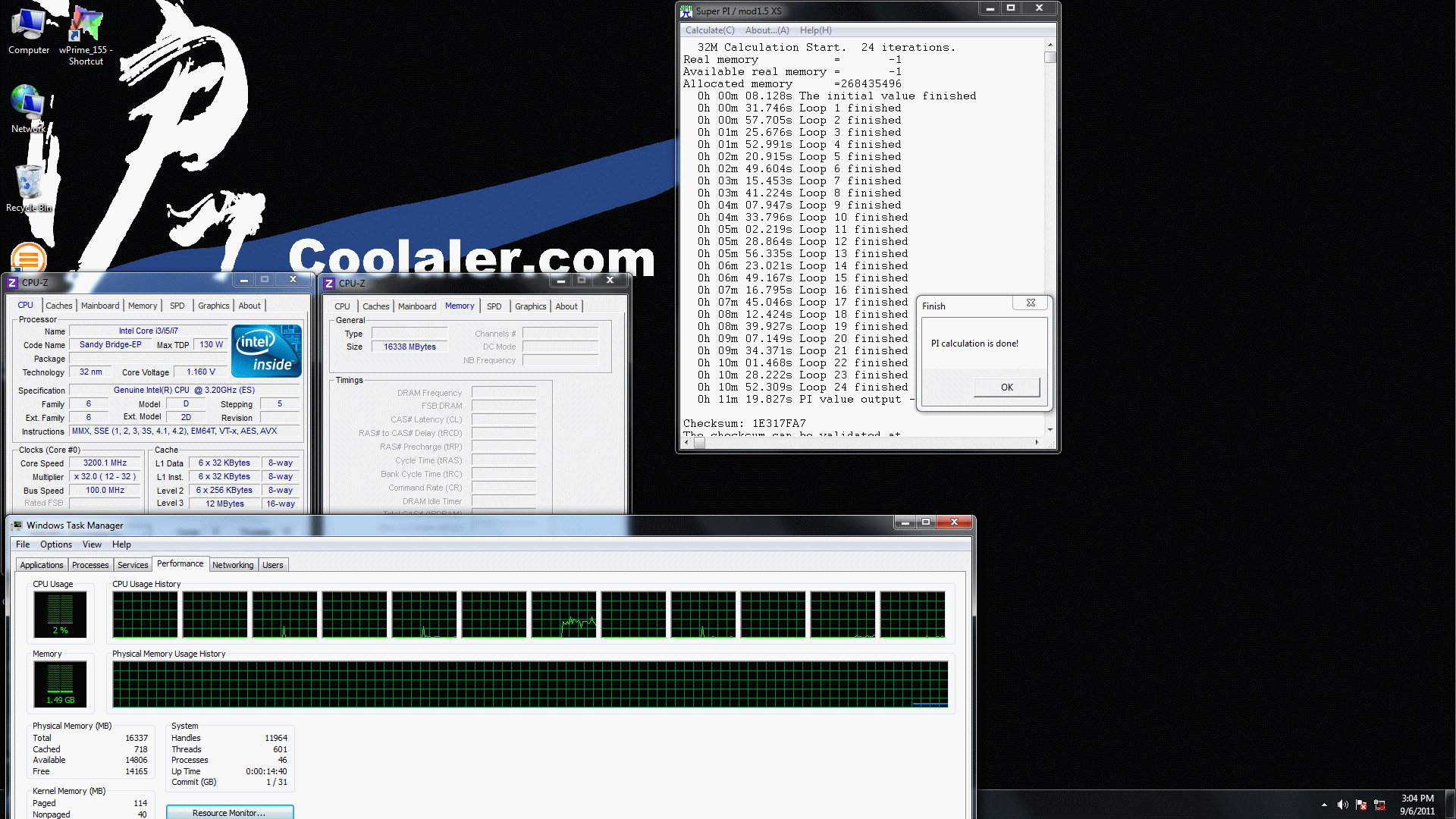Open the CPU tab in the right CPU-Z window
This screenshot has height=819, width=1456.
point(342,306)
